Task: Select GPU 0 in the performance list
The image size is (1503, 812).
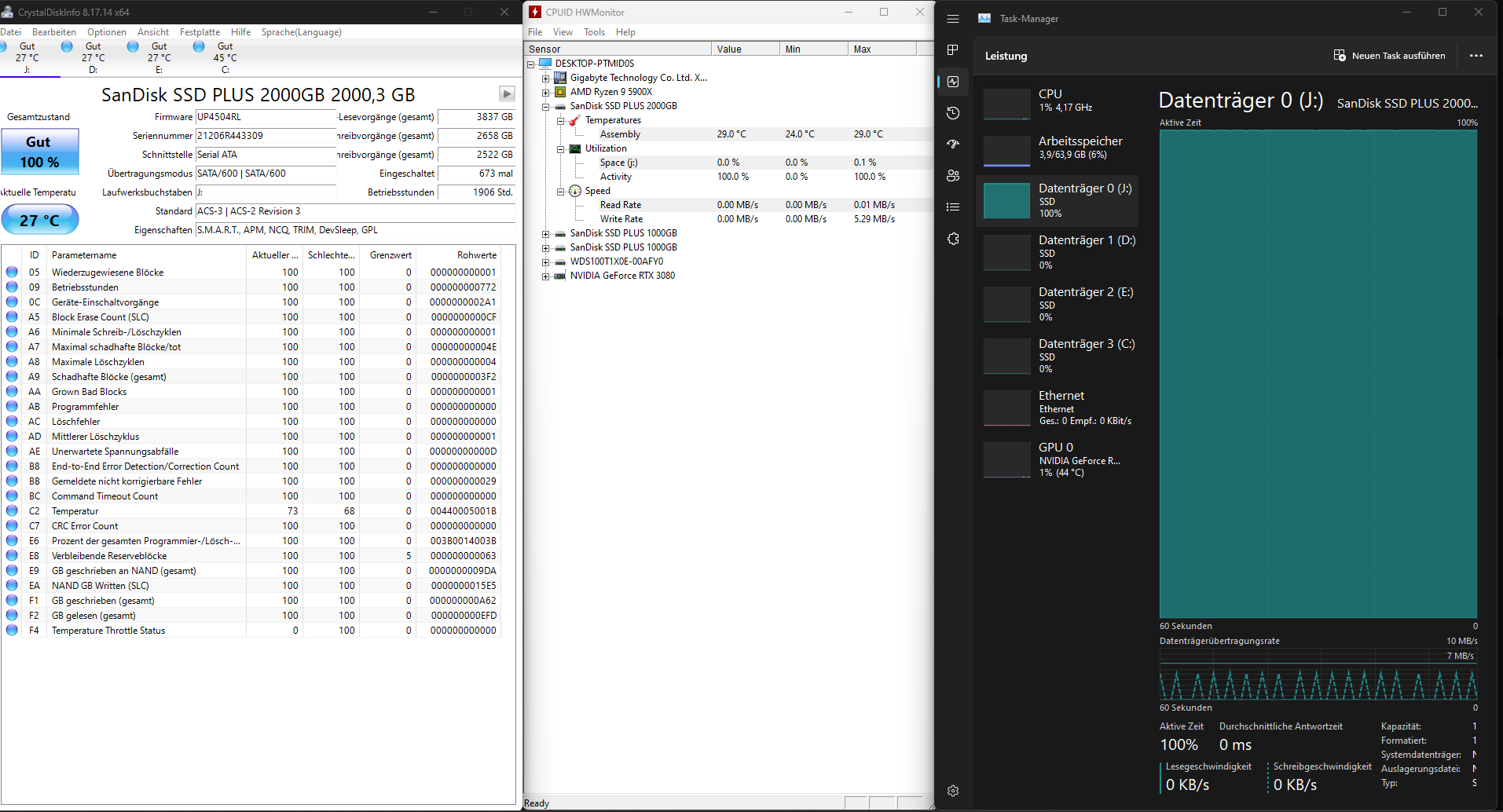Action: tap(1057, 459)
